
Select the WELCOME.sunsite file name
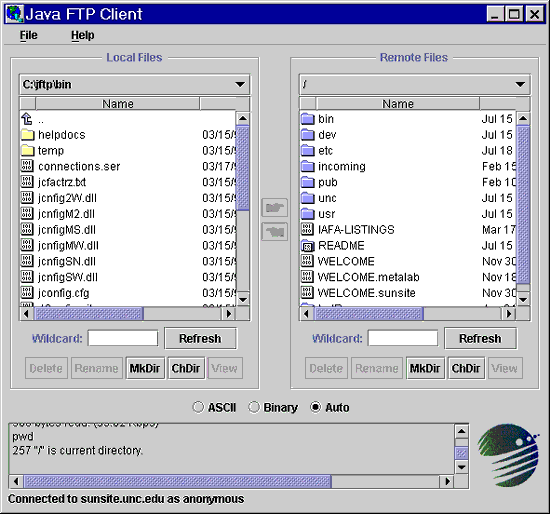(x=366, y=293)
